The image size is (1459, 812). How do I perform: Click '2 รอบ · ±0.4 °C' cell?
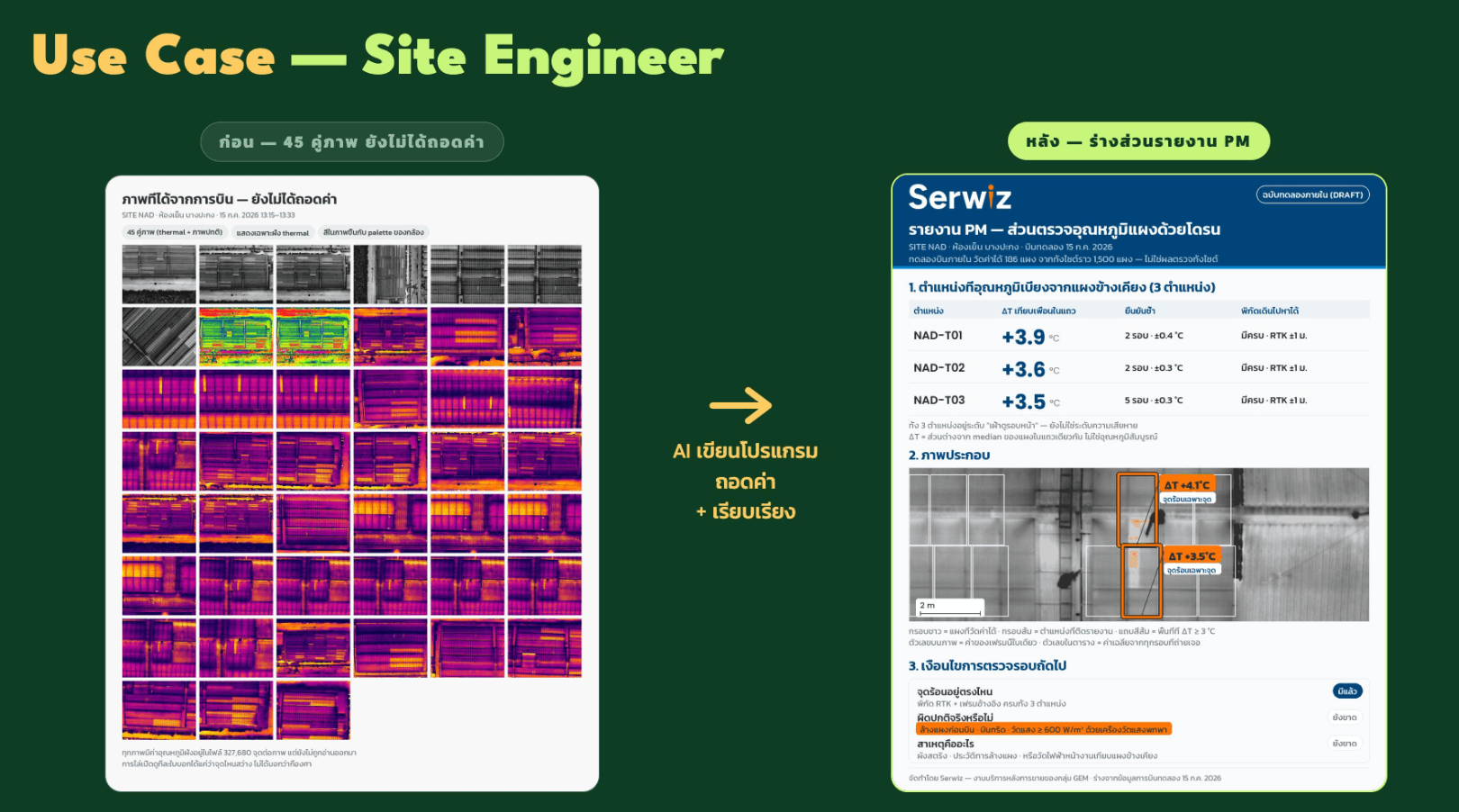pyautogui.click(x=1154, y=336)
